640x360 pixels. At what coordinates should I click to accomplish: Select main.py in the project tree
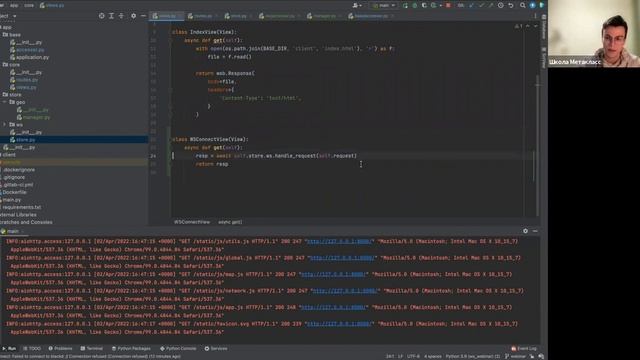click(11, 200)
